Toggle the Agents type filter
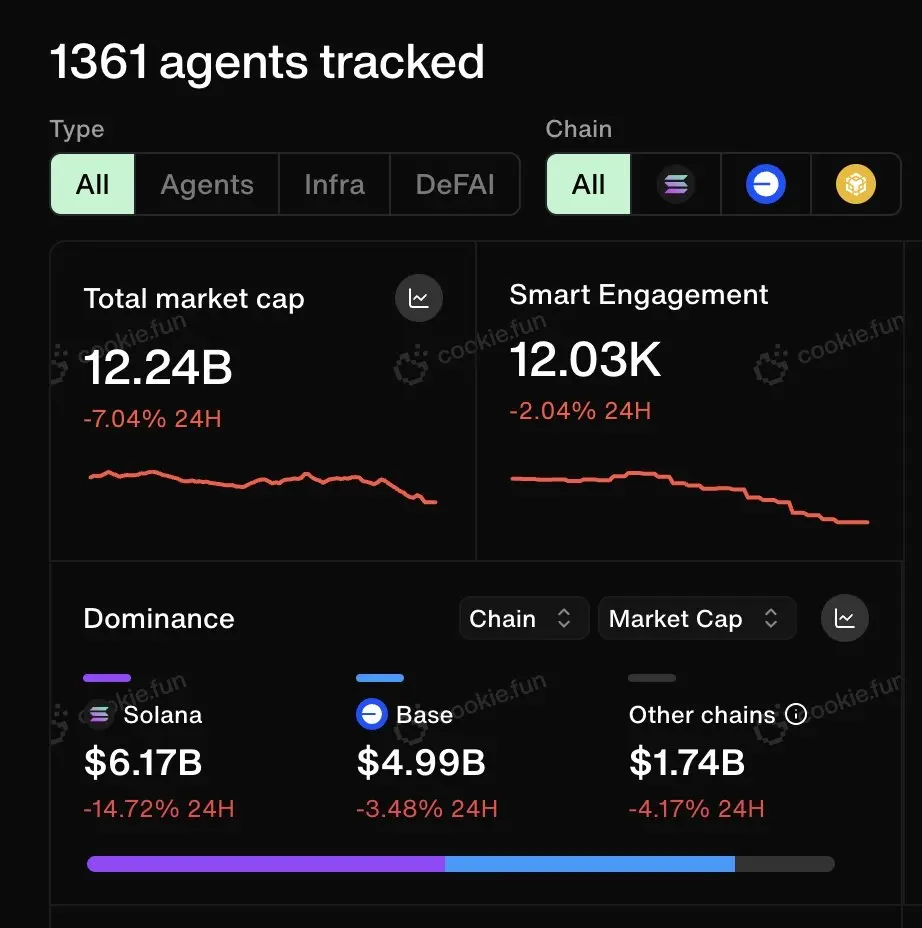Image resolution: width=922 pixels, height=928 pixels. tap(207, 185)
